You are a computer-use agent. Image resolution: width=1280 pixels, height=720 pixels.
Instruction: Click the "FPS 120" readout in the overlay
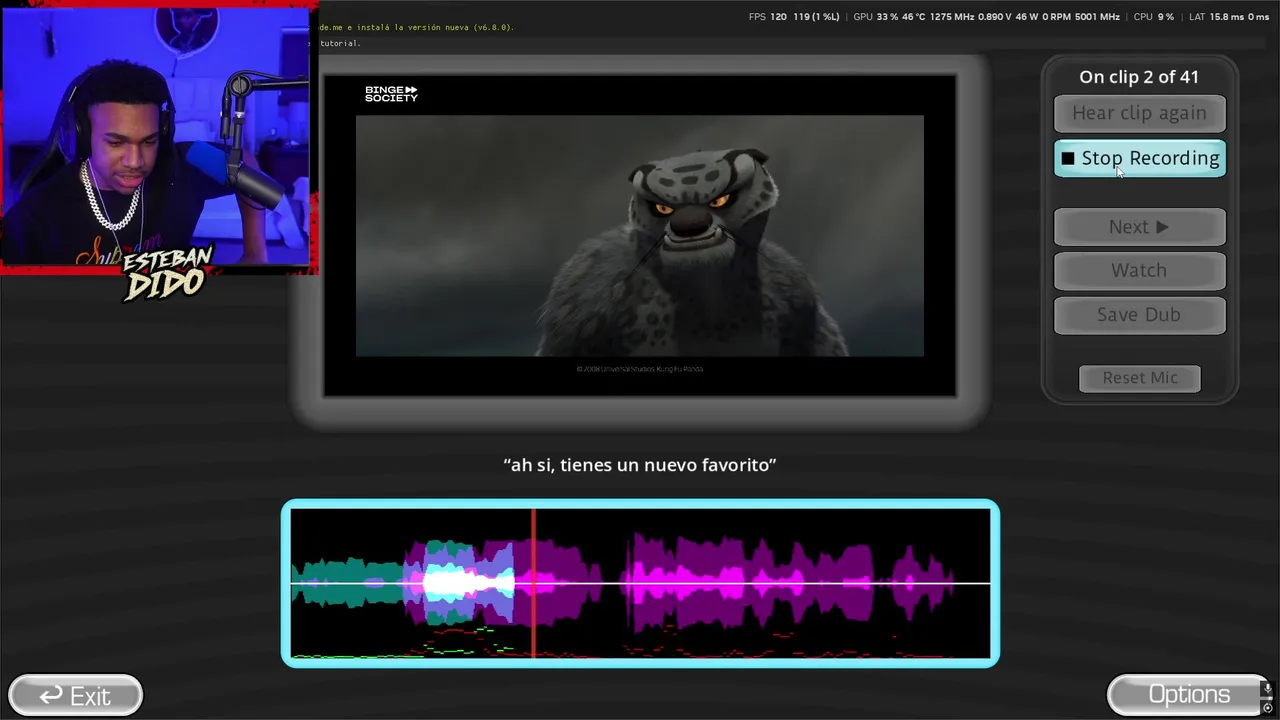pyautogui.click(x=768, y=17)
